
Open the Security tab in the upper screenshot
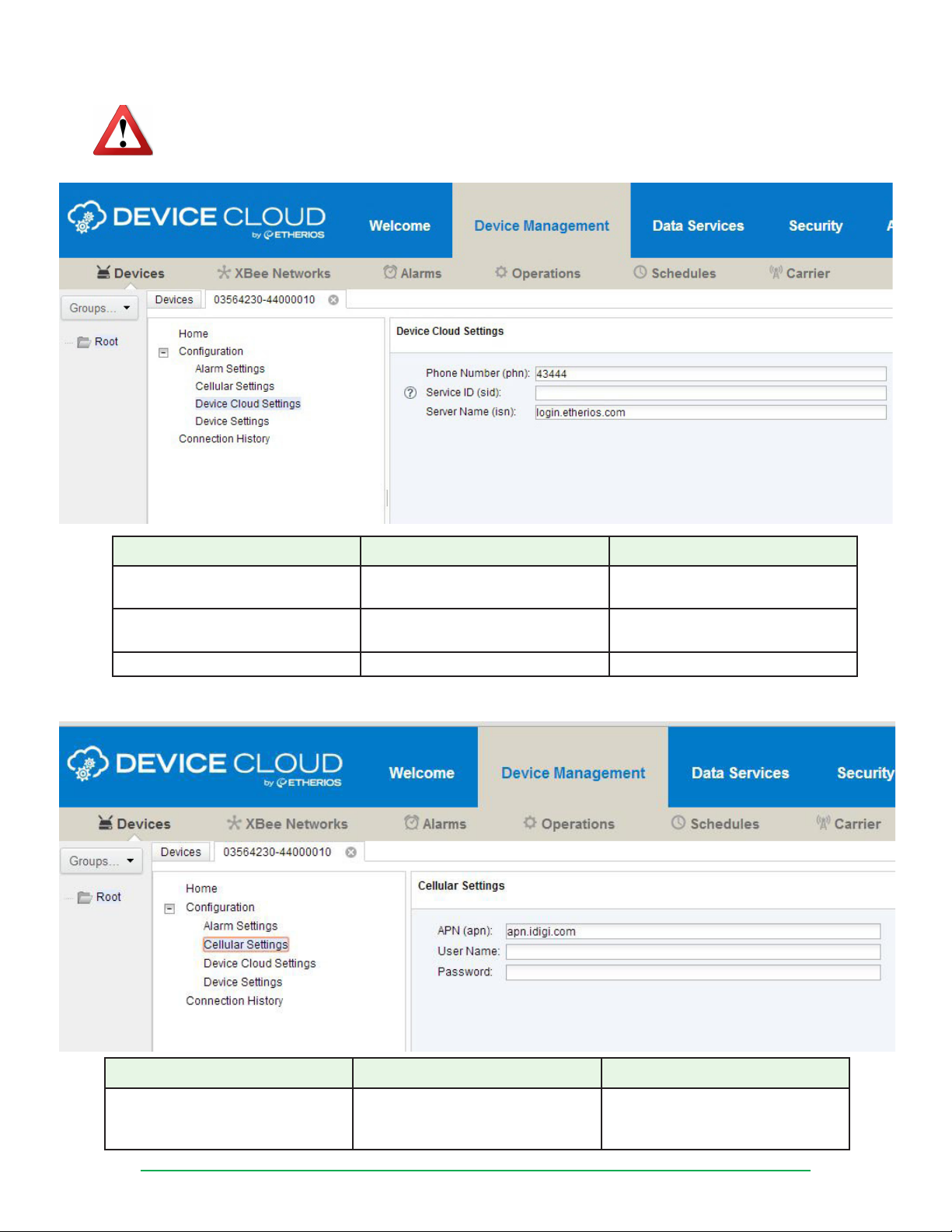pyautogui.click(x=816, y=225)
